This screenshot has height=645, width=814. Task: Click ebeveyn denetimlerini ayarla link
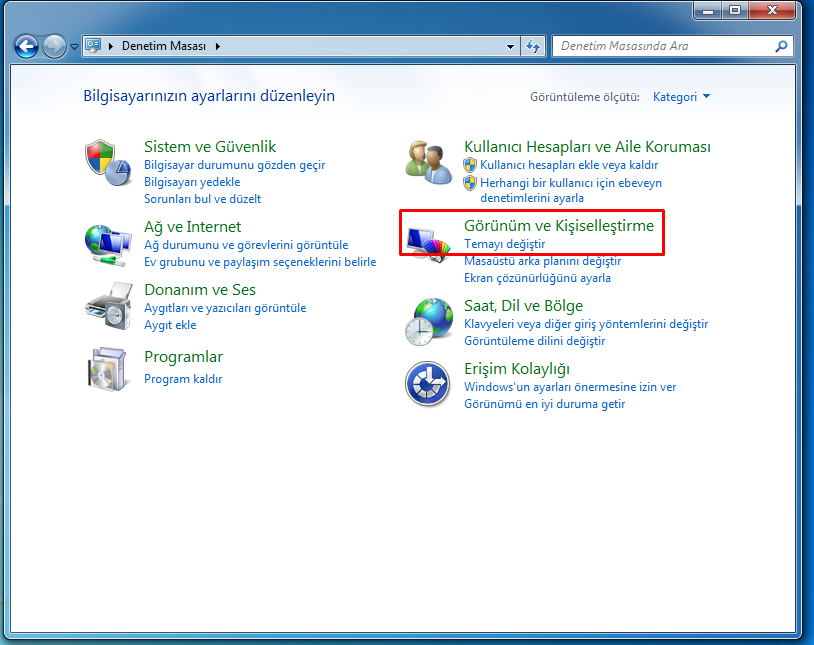coord(571,191)
